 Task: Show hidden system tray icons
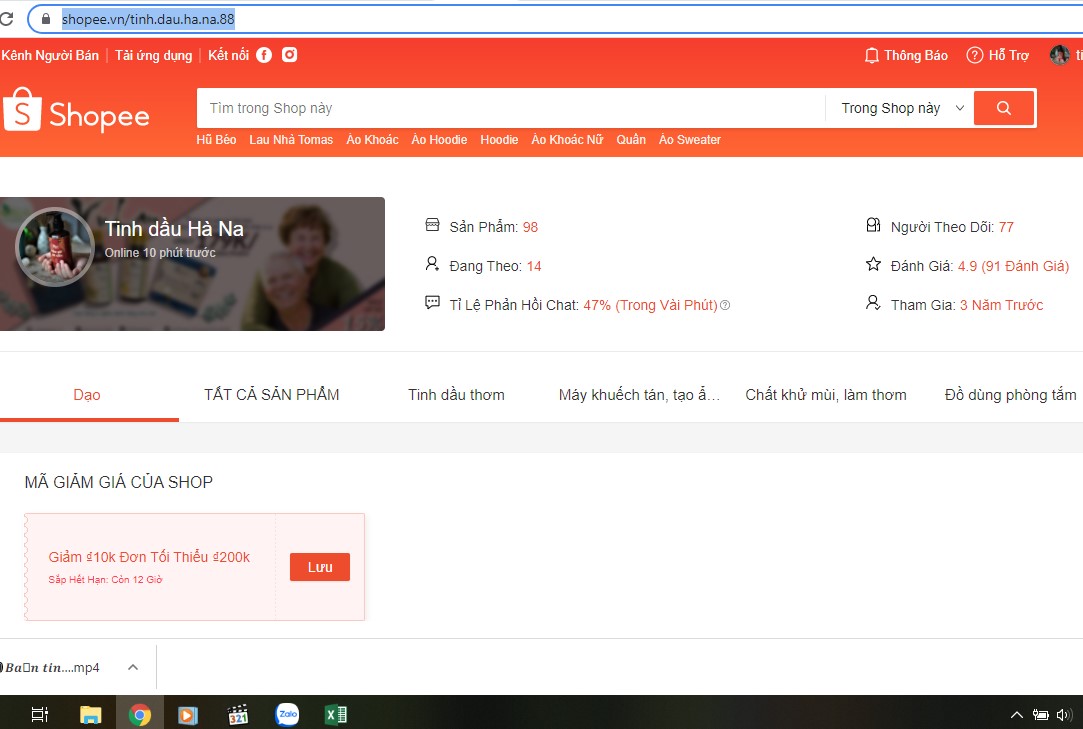coord(1016,715)
